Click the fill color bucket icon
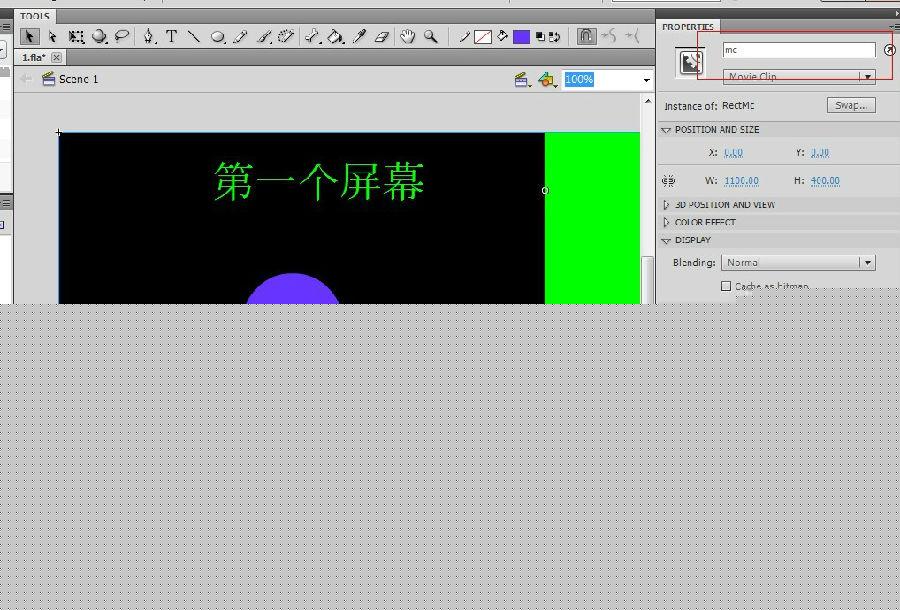Image resolution: width=900 pixels, height=610 pixels. [x=502, y=37]
